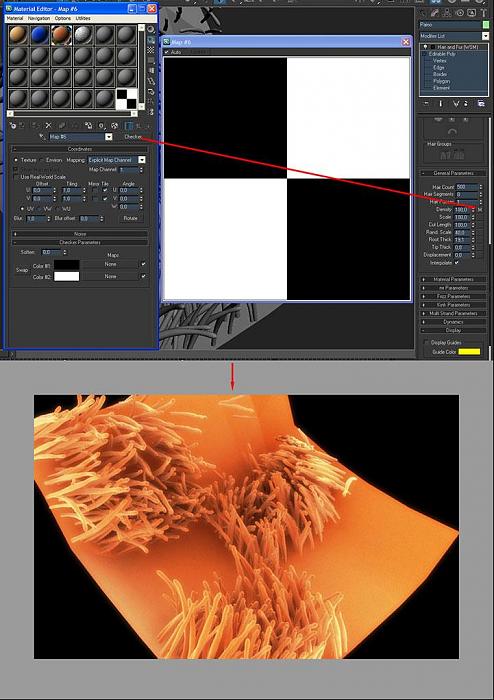The width and height of the screenshot is (494, 700).
Task: Open the Material menu
Action: pos(15,18)
